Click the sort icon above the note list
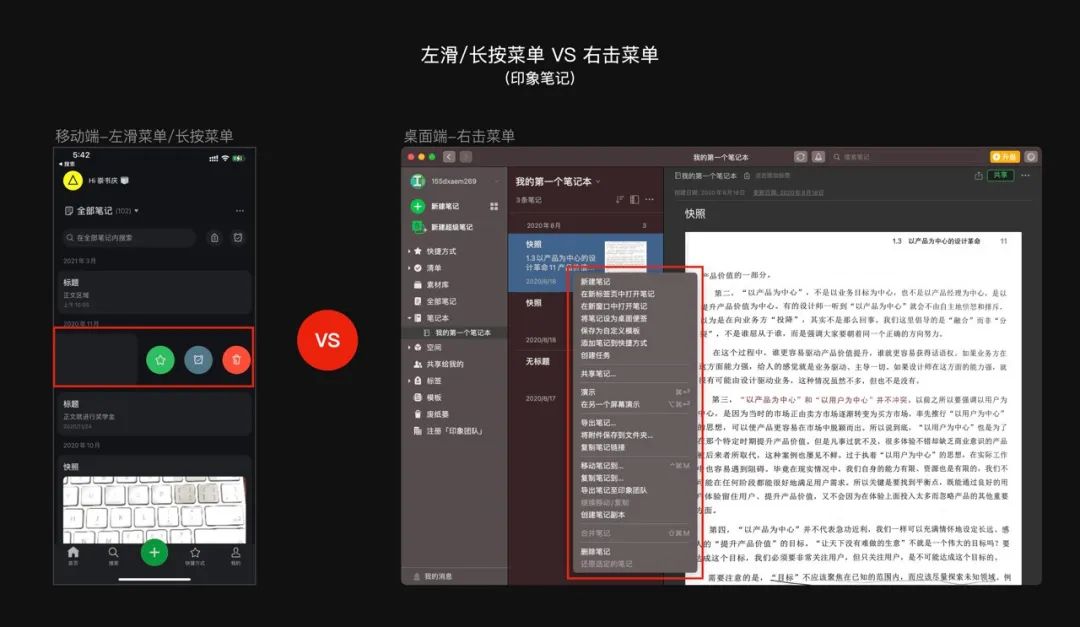This screenshot has height=627, width=1080. click(x=620, y=200)
